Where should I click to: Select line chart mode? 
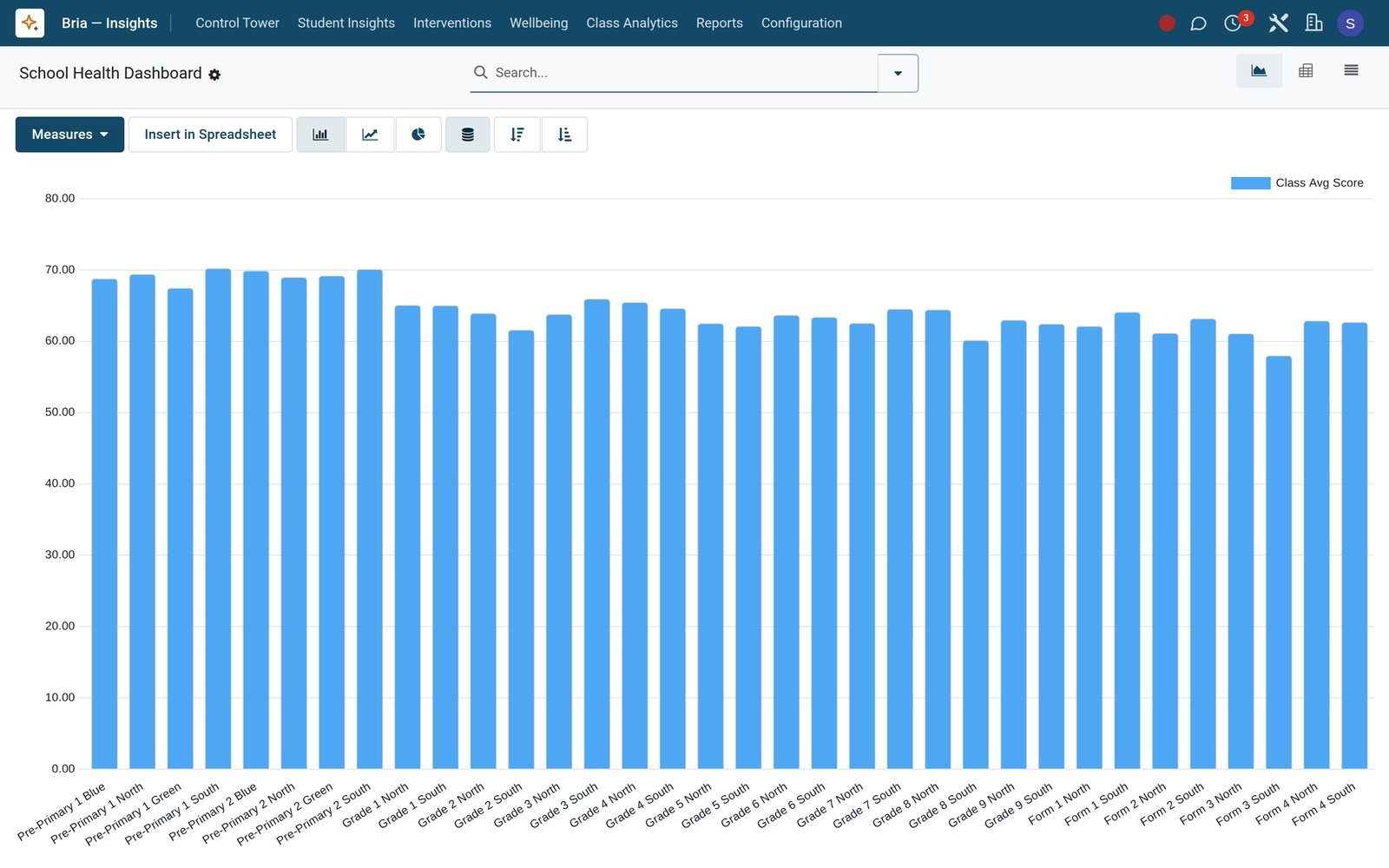point(370,135)
